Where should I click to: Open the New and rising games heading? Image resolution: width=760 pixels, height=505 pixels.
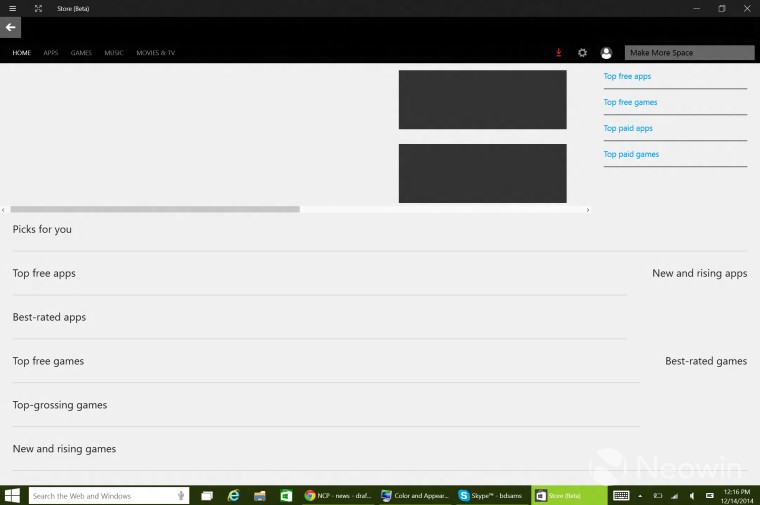coord(64,449)
